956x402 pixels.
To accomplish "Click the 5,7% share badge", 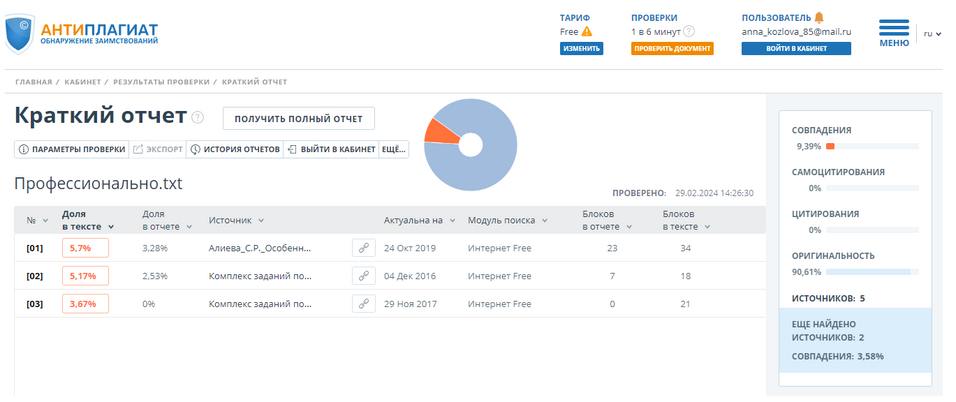I will pyautogui.click(x=85, y=248).
